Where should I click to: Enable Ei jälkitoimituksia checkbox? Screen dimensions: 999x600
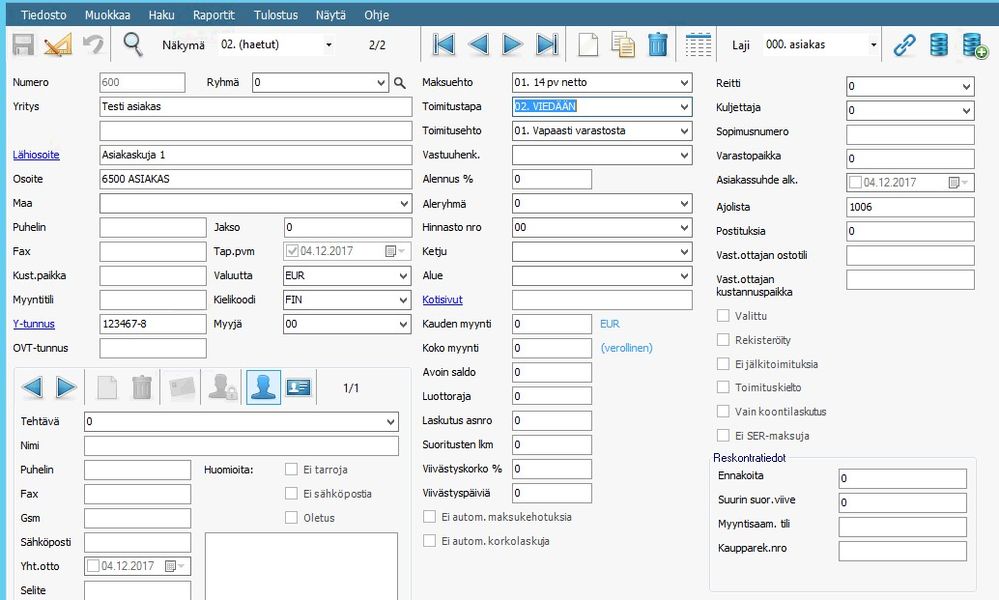(723, 364)
